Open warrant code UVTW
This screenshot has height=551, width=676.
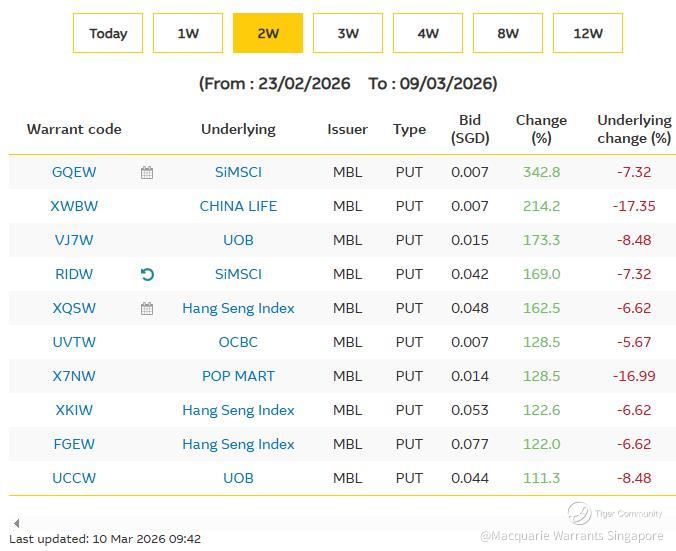(x=74, y=342)
